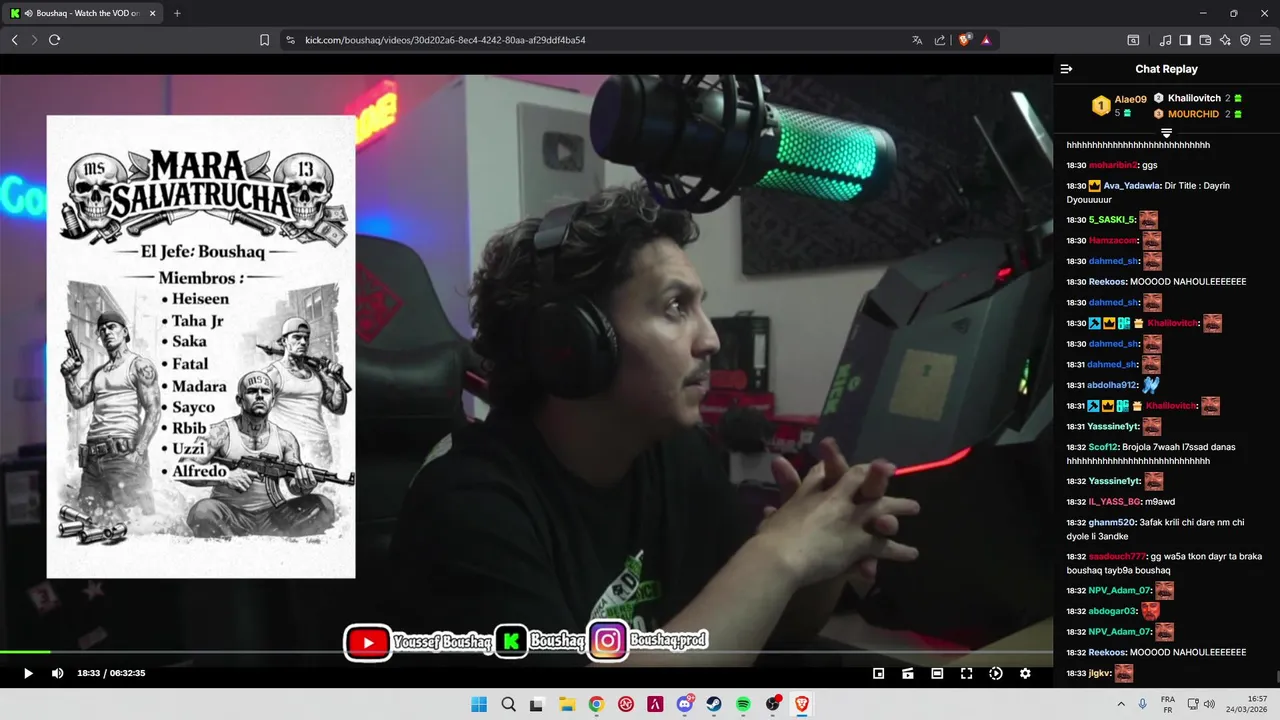Open Steam from taskbar
The image size is (1280, 720).
tap(714, 704)
